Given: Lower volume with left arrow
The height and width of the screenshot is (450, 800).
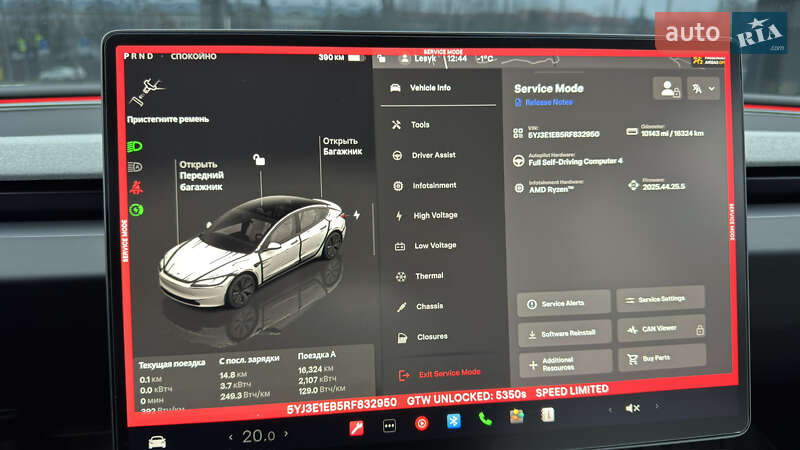Looking at the screenshot, I should [x=609, y=410].
